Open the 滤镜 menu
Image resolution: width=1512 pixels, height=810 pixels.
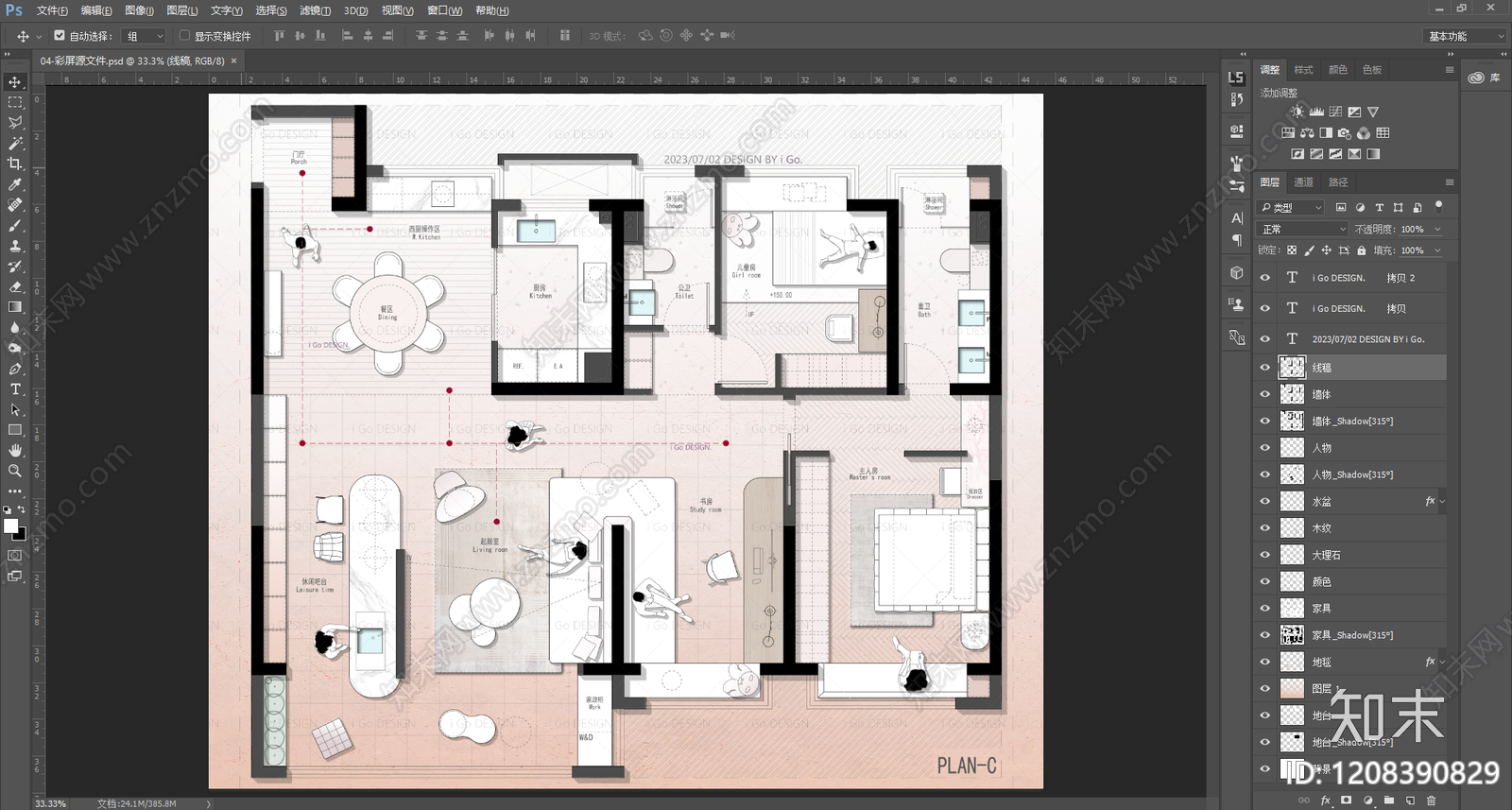316,10
